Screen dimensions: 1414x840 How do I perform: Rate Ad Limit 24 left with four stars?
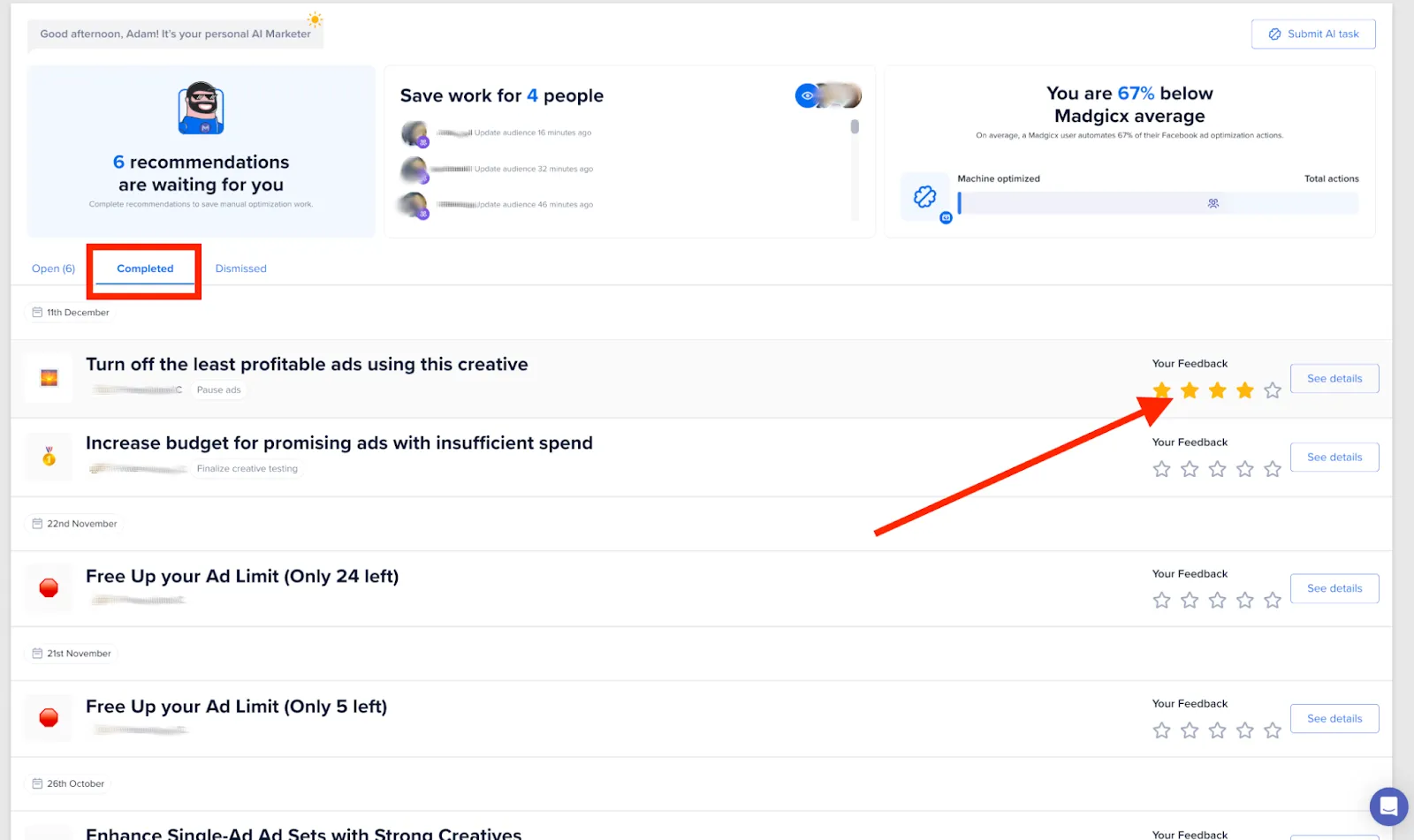(1245, 601)
